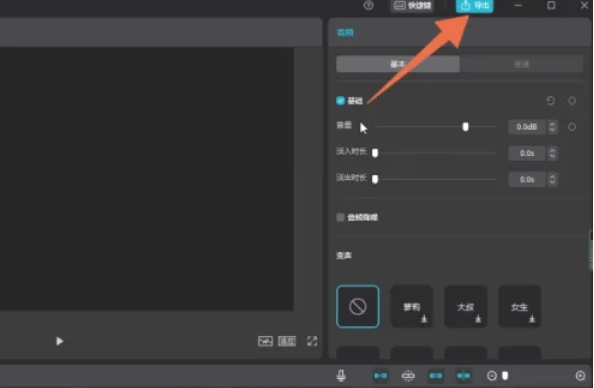Click the reset arrow icon in 基础 row
594x388 pixels.
tap(550, 101)
